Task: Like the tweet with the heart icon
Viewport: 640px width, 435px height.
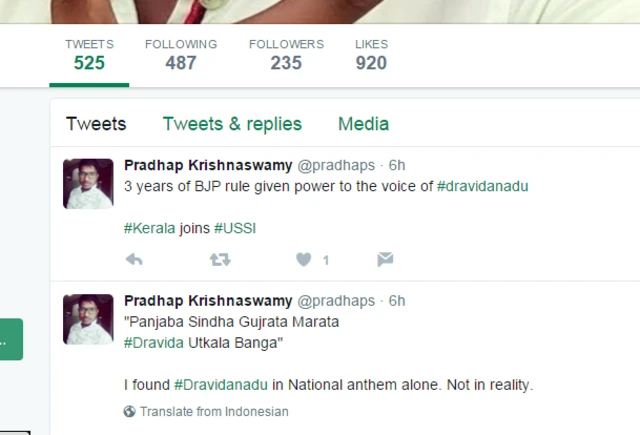Action: click(304, 260)
